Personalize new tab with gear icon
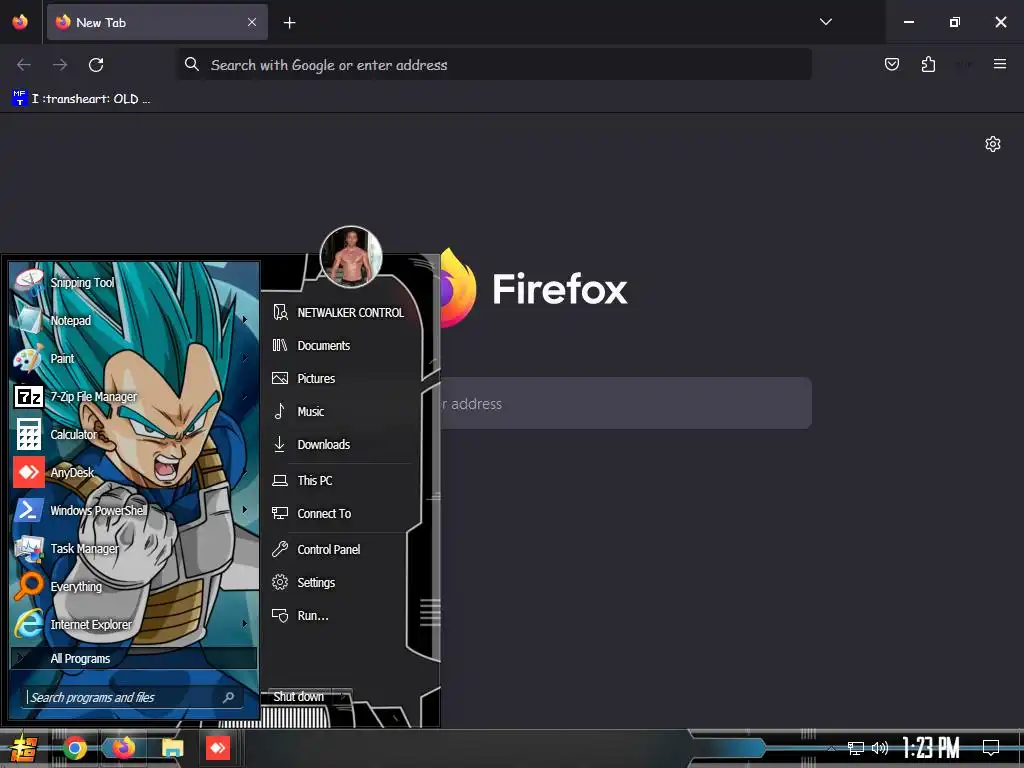The width and height of the screenshot is (1024, 768). tap(993, 144)
